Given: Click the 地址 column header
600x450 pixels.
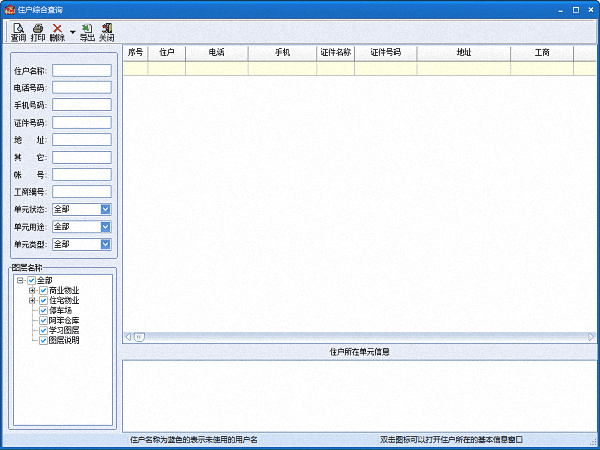Looking at the screenshot, I should (x=463, y=52).
